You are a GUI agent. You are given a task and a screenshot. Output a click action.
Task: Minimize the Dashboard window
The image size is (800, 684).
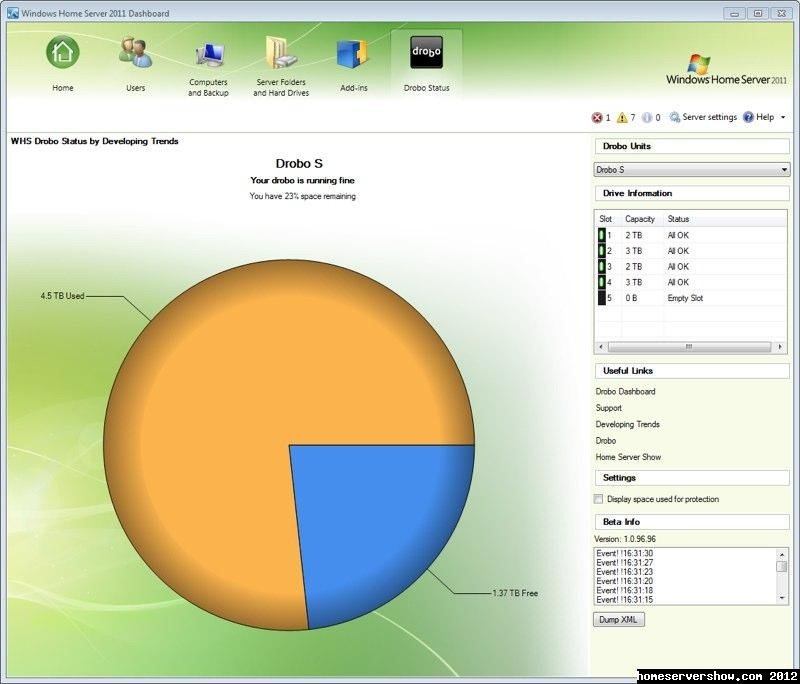pos(735,14)
